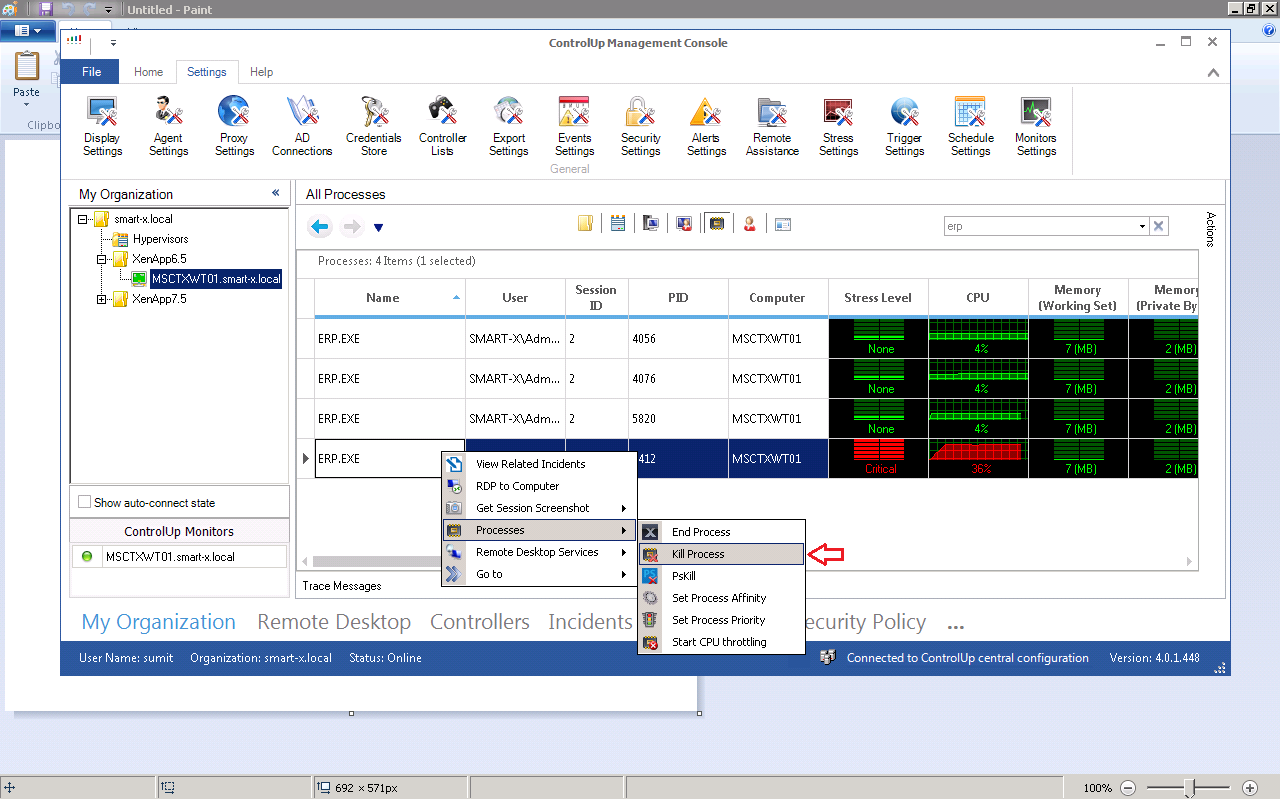Open the erp search box dropdown
The image size is (1280, 800).
(1142, 227)
